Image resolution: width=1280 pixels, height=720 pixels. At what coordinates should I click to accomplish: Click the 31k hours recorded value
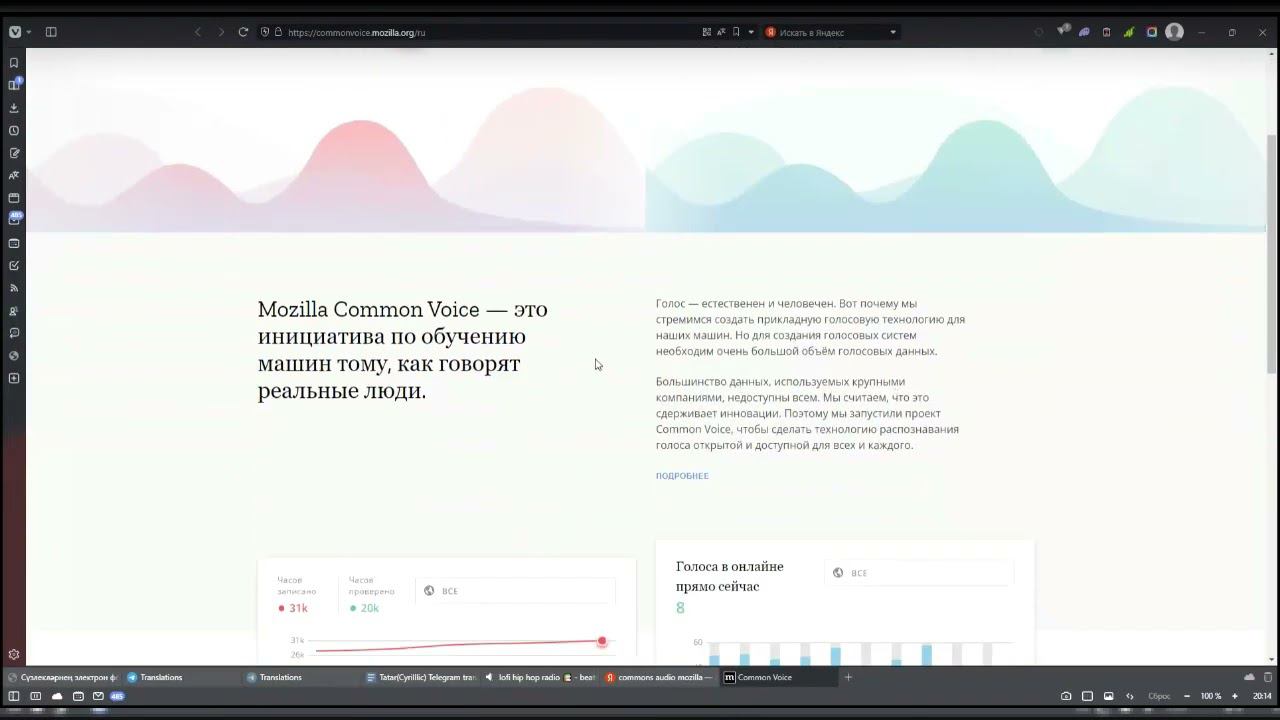pyautogui.click(x=298, y=608)
